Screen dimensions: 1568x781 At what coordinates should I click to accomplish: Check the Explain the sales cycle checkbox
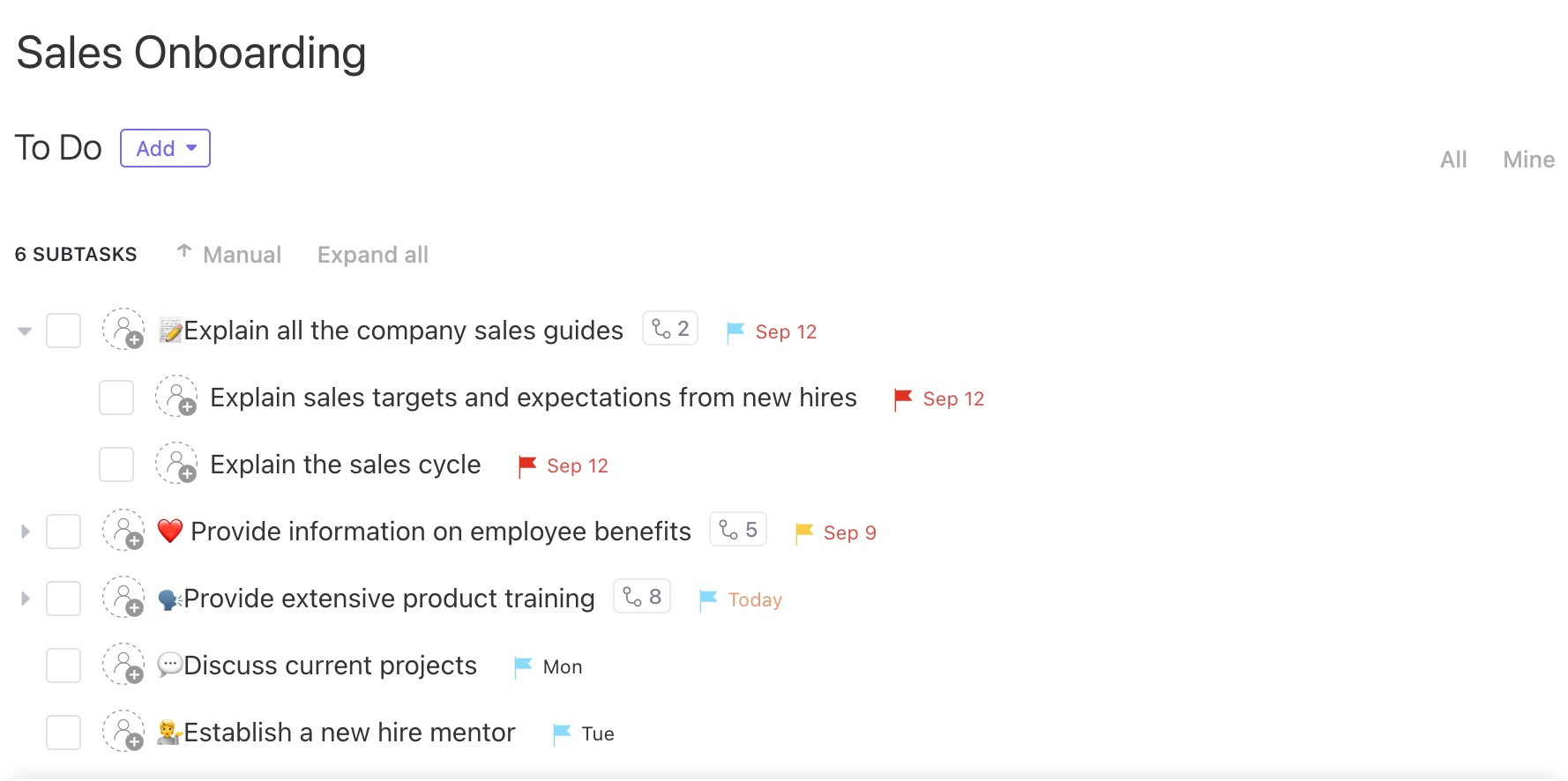116,465
